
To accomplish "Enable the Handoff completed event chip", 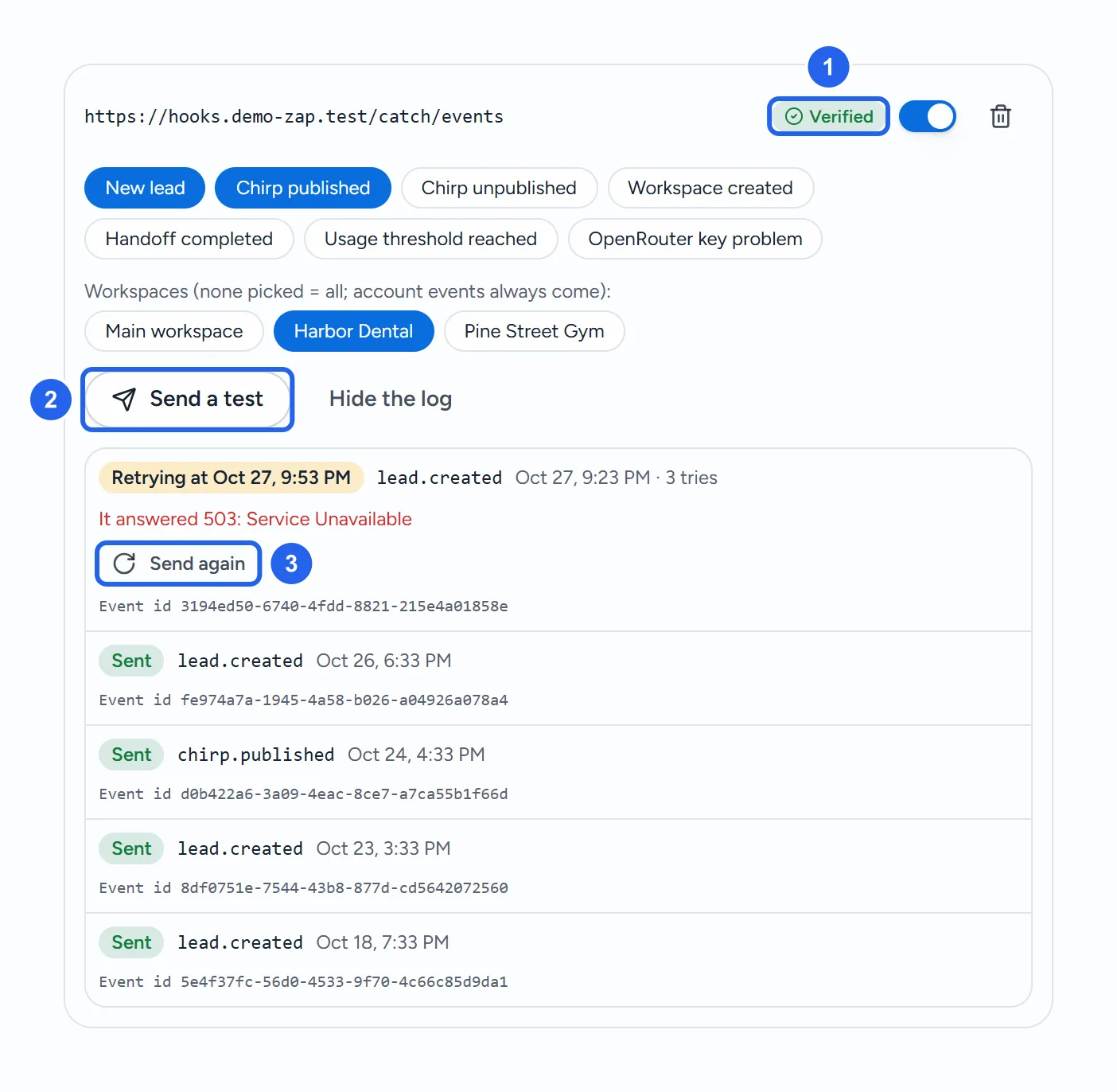I will [x=189, y=239].
